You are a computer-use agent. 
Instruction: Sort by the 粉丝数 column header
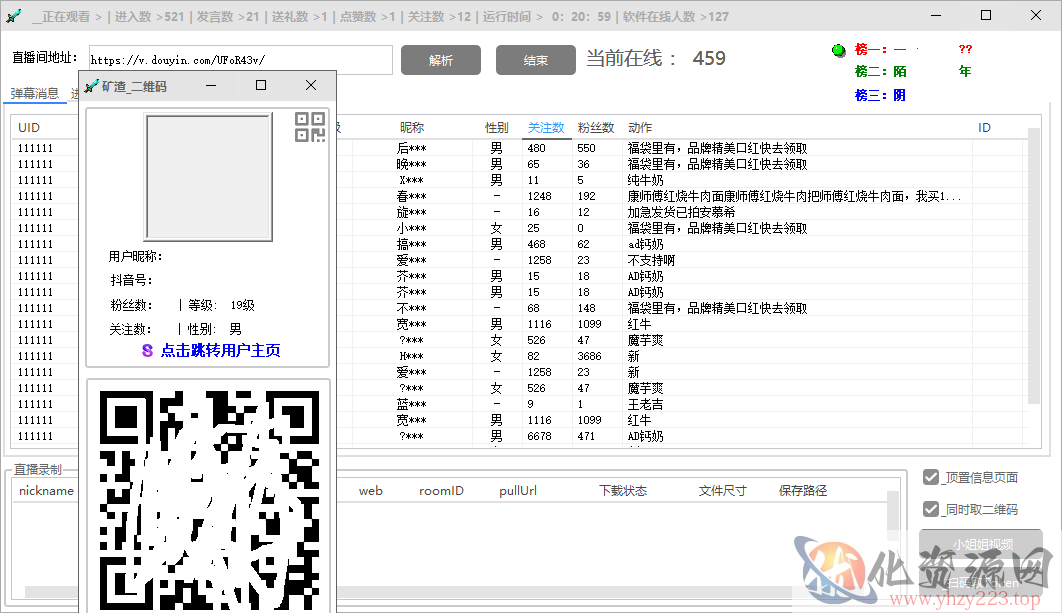[x=596, y=127]
